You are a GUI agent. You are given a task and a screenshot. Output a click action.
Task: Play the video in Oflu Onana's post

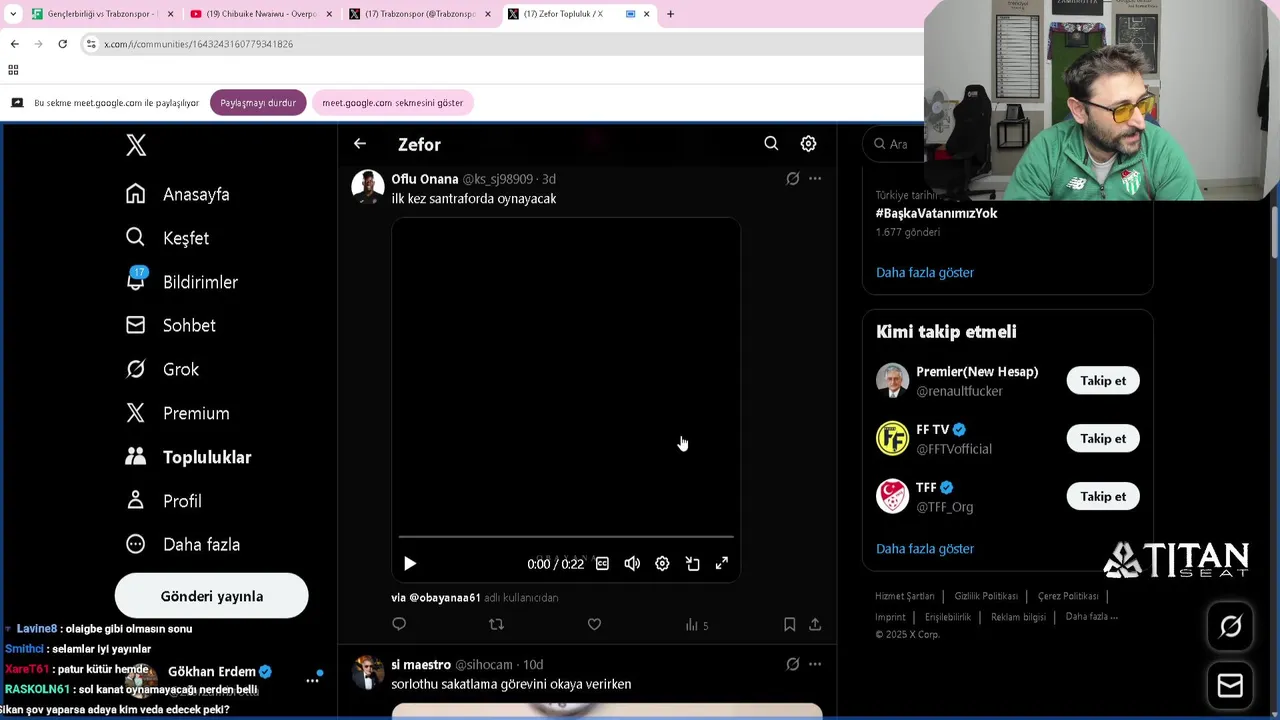point(410,564)
